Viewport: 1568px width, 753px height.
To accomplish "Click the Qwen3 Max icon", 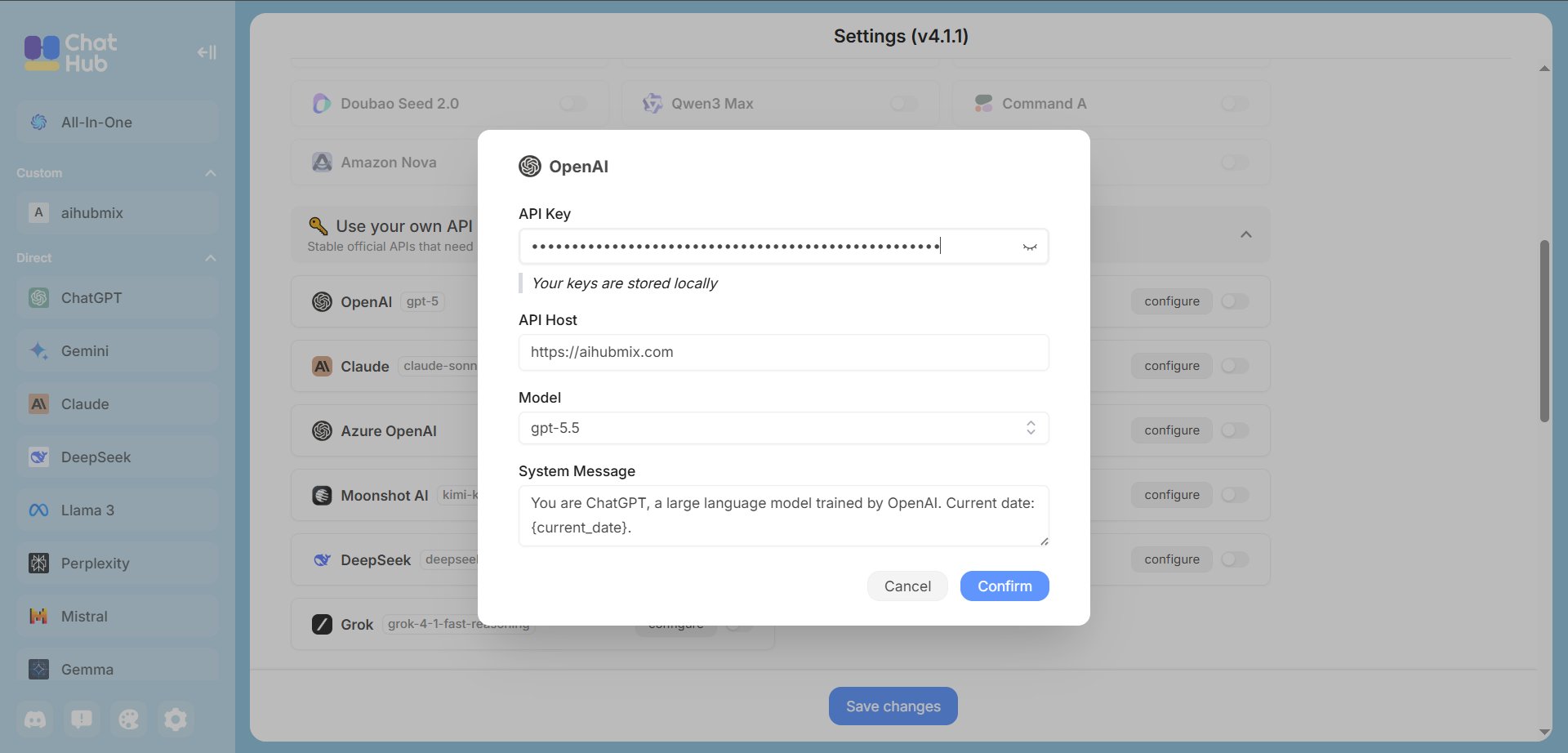I will (x=653, y=104).
